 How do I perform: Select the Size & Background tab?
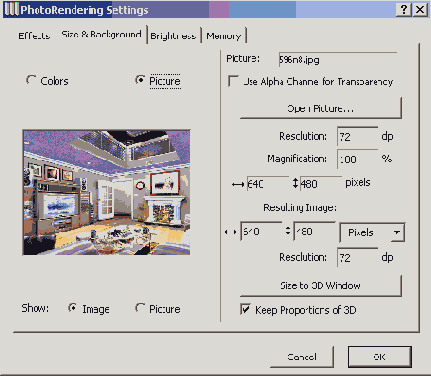coord(101,34)
